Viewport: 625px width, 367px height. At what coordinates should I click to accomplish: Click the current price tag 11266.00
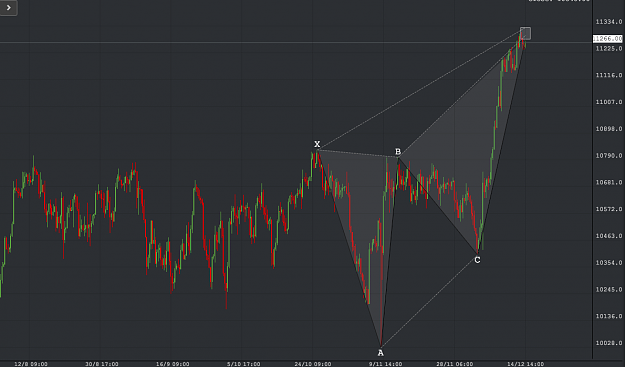[608, 39]
